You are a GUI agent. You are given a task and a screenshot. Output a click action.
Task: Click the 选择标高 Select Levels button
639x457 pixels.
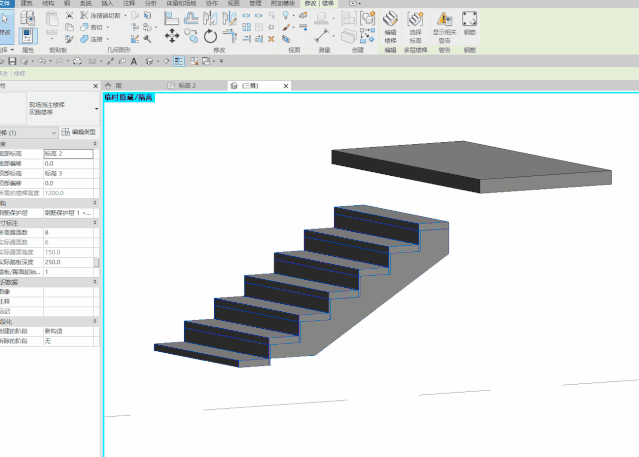[415, 27]
